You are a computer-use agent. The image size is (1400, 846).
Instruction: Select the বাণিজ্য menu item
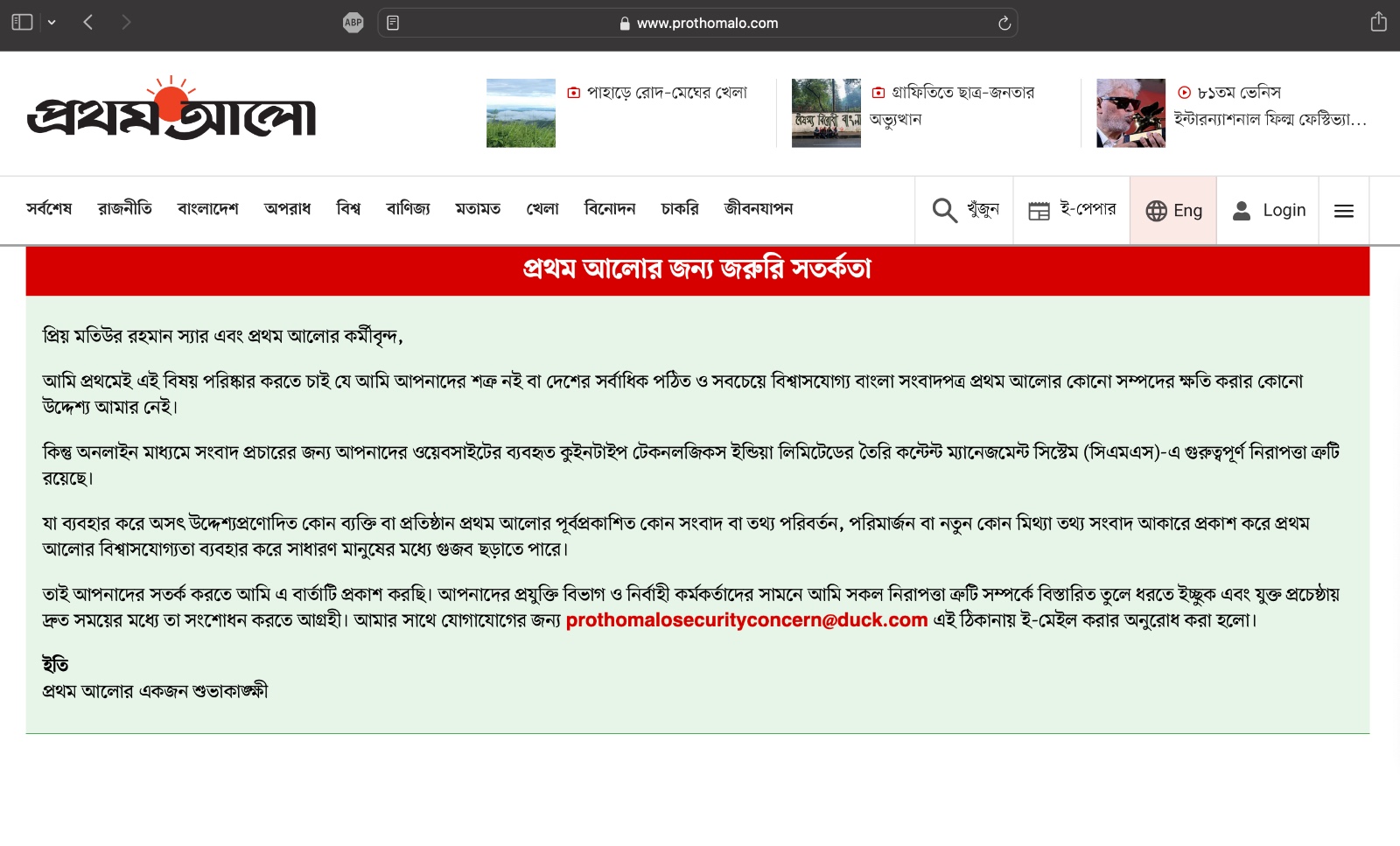pyautogui.click(x=408, y=209)
